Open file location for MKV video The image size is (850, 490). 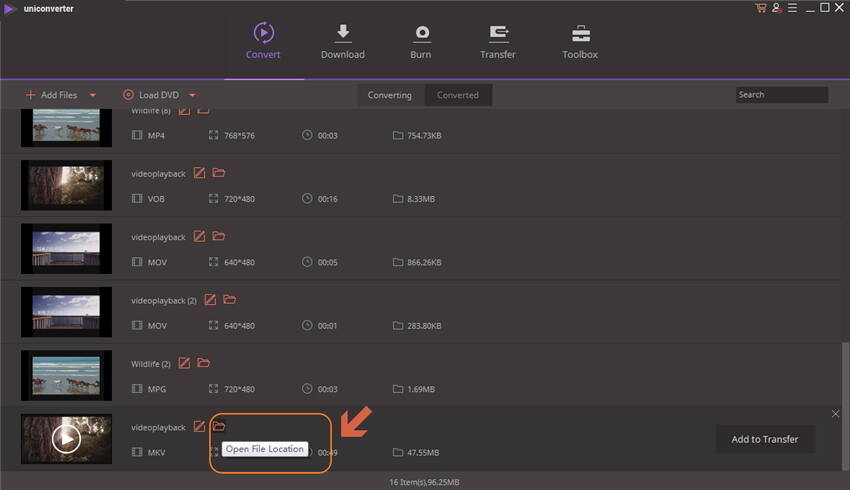(218, 427)
